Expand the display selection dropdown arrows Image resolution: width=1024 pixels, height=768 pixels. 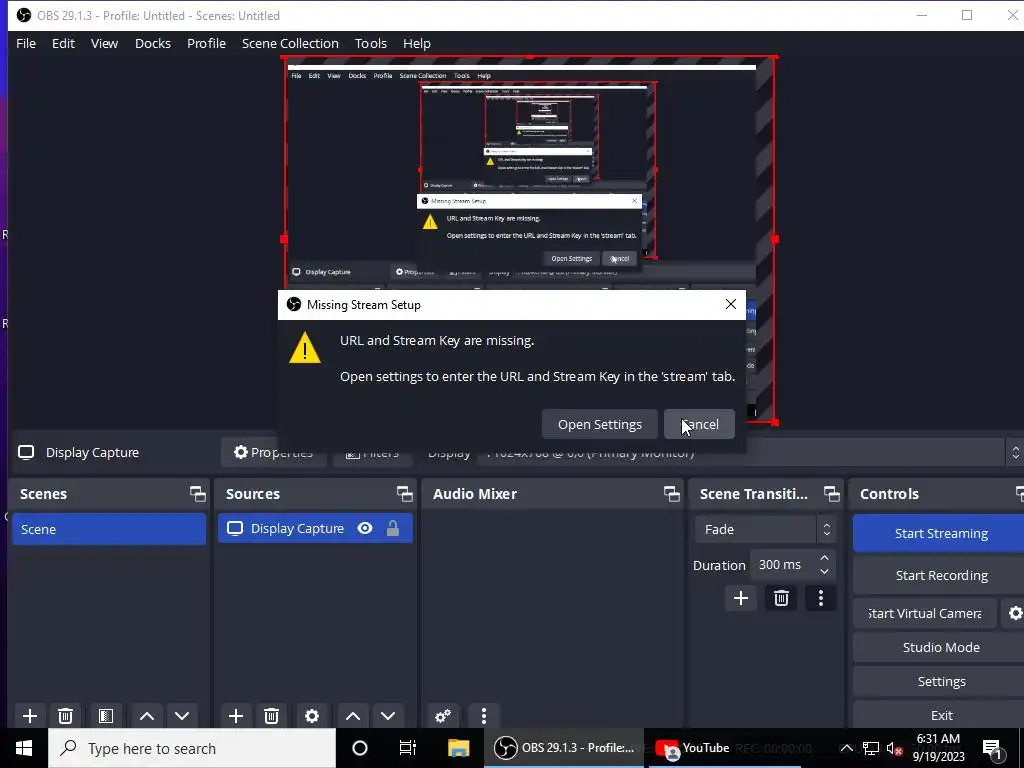tap(1015, 453)
